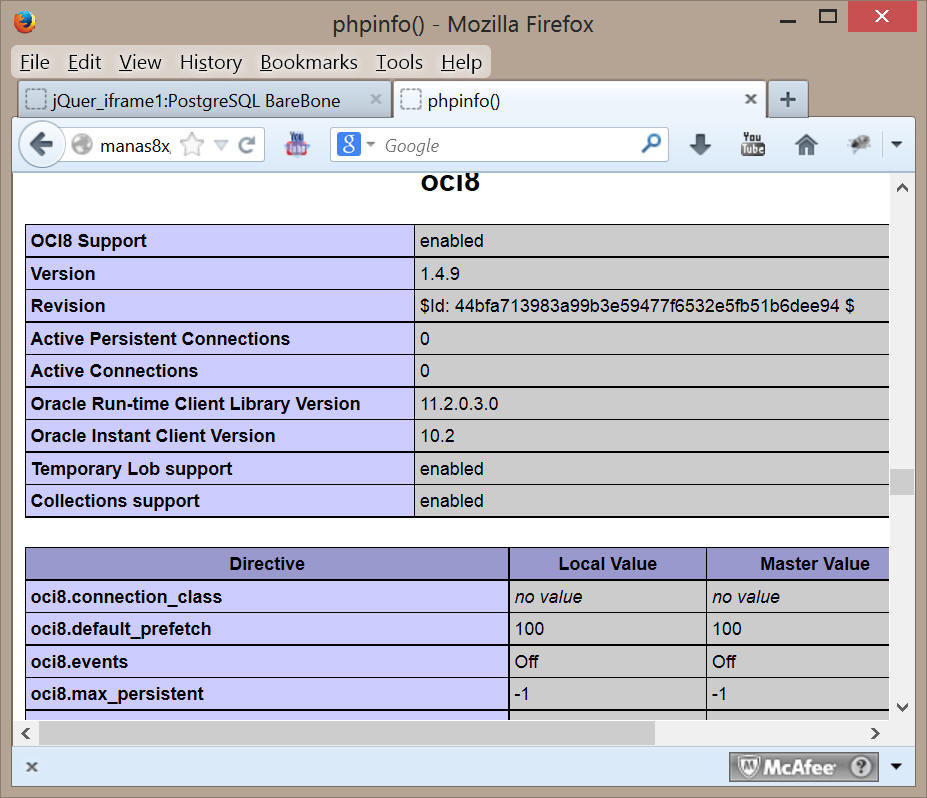Close the phpinfo() tab
This screenshot has height=798, width=927.
750,100
